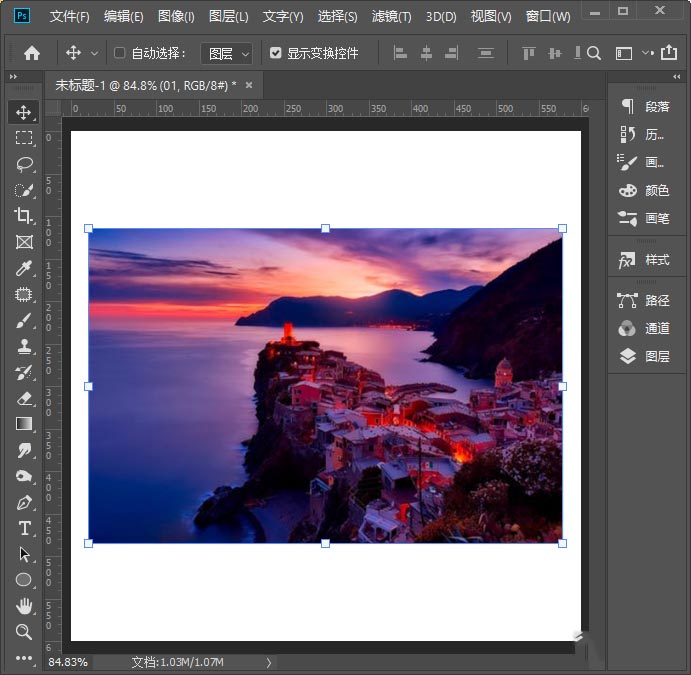Select the Crop tool
Screen dimensions: 691x675
[24, 216]
